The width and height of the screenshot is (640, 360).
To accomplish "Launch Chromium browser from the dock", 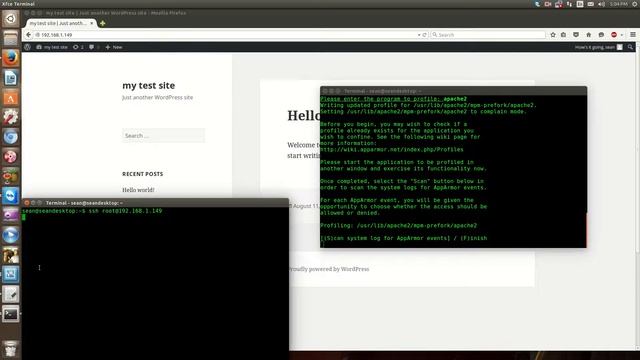I will [11, 137].
